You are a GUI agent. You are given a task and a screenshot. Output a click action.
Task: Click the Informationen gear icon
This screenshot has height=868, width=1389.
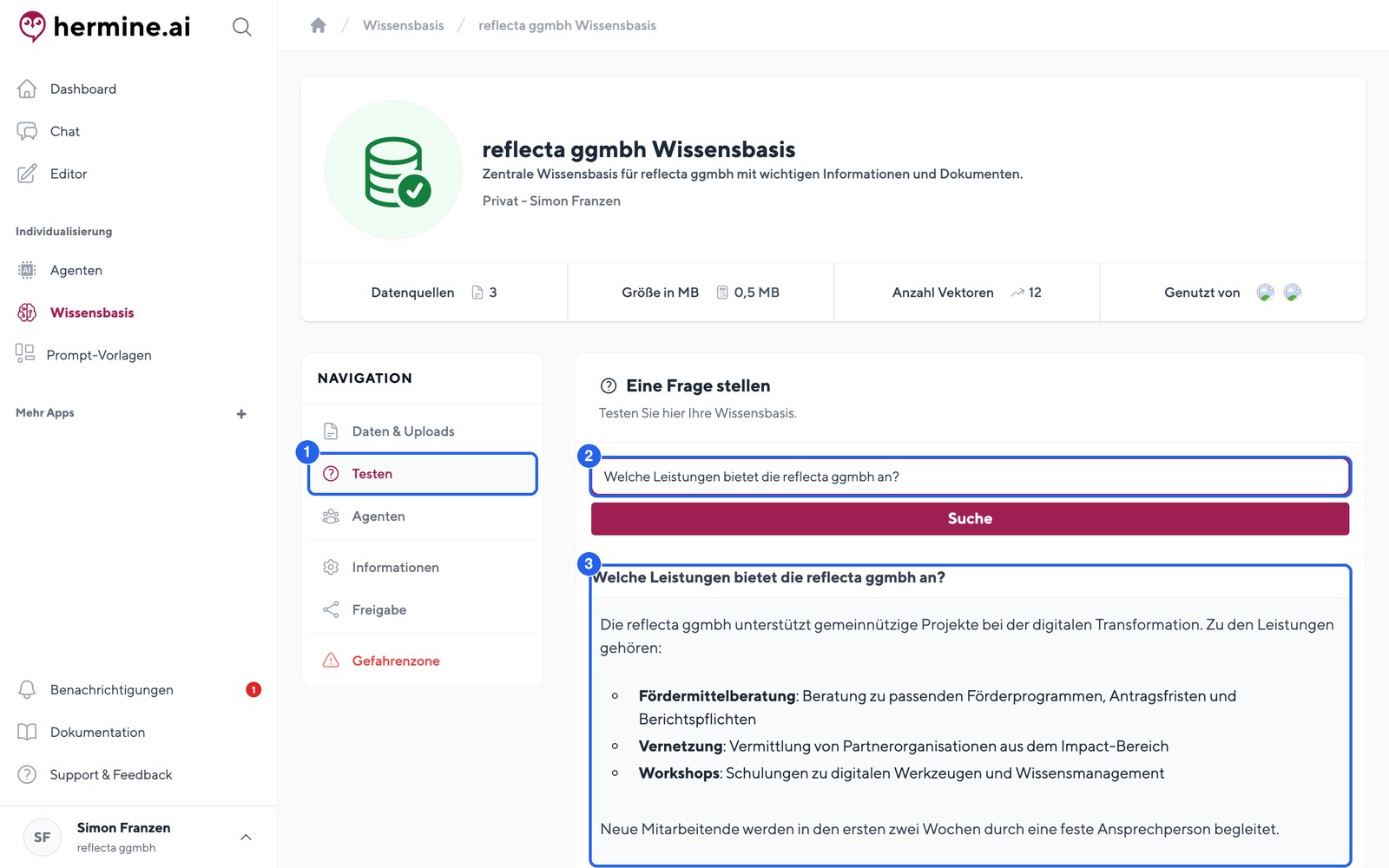tap(331, 567)
